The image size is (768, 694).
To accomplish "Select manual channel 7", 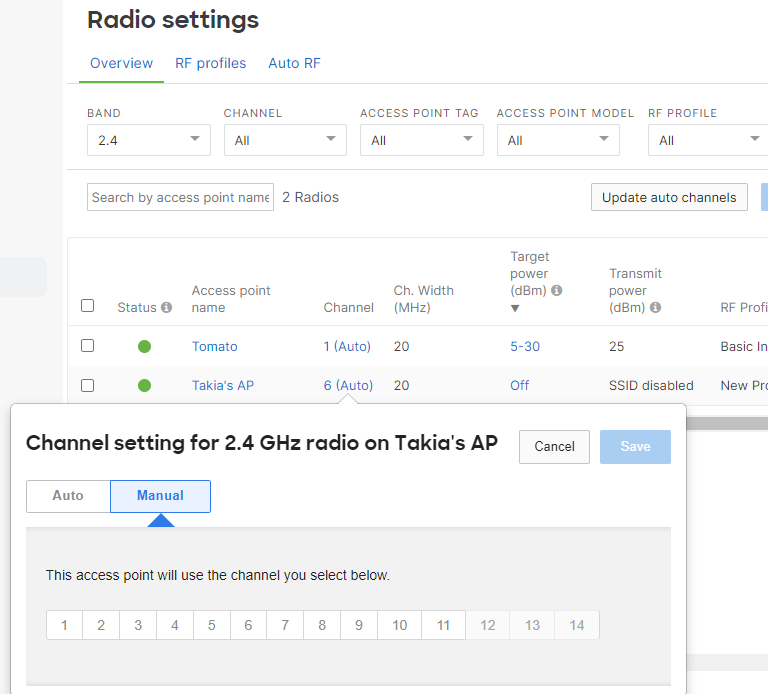I will (x=285, y=625).
